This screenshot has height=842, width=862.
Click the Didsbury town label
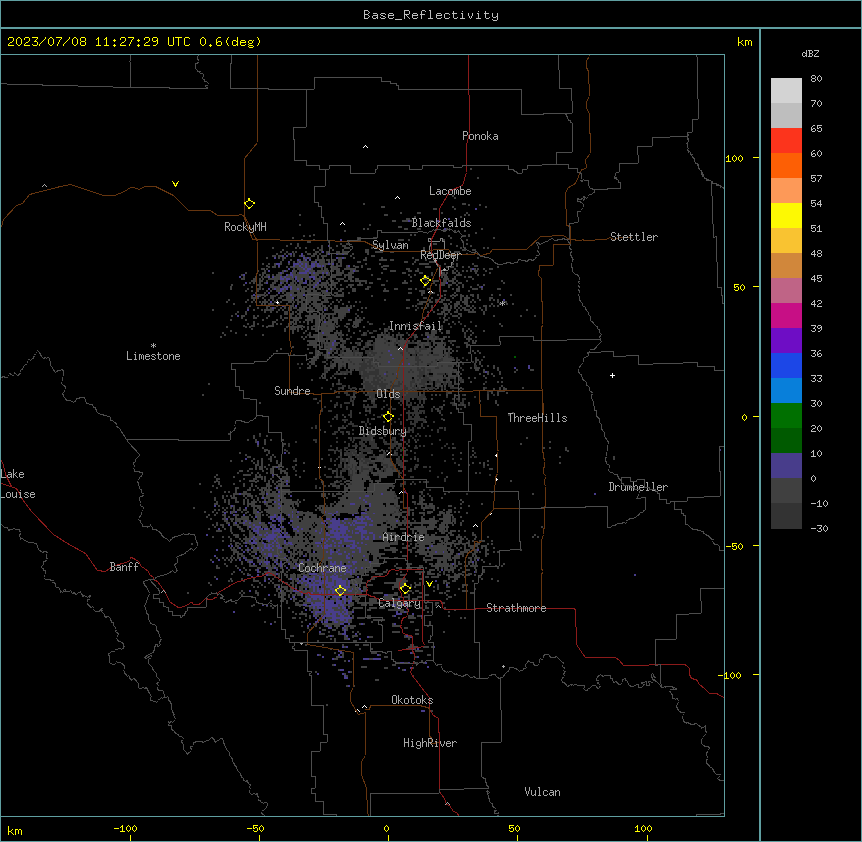pyautogui.click(x=383, y=431)
